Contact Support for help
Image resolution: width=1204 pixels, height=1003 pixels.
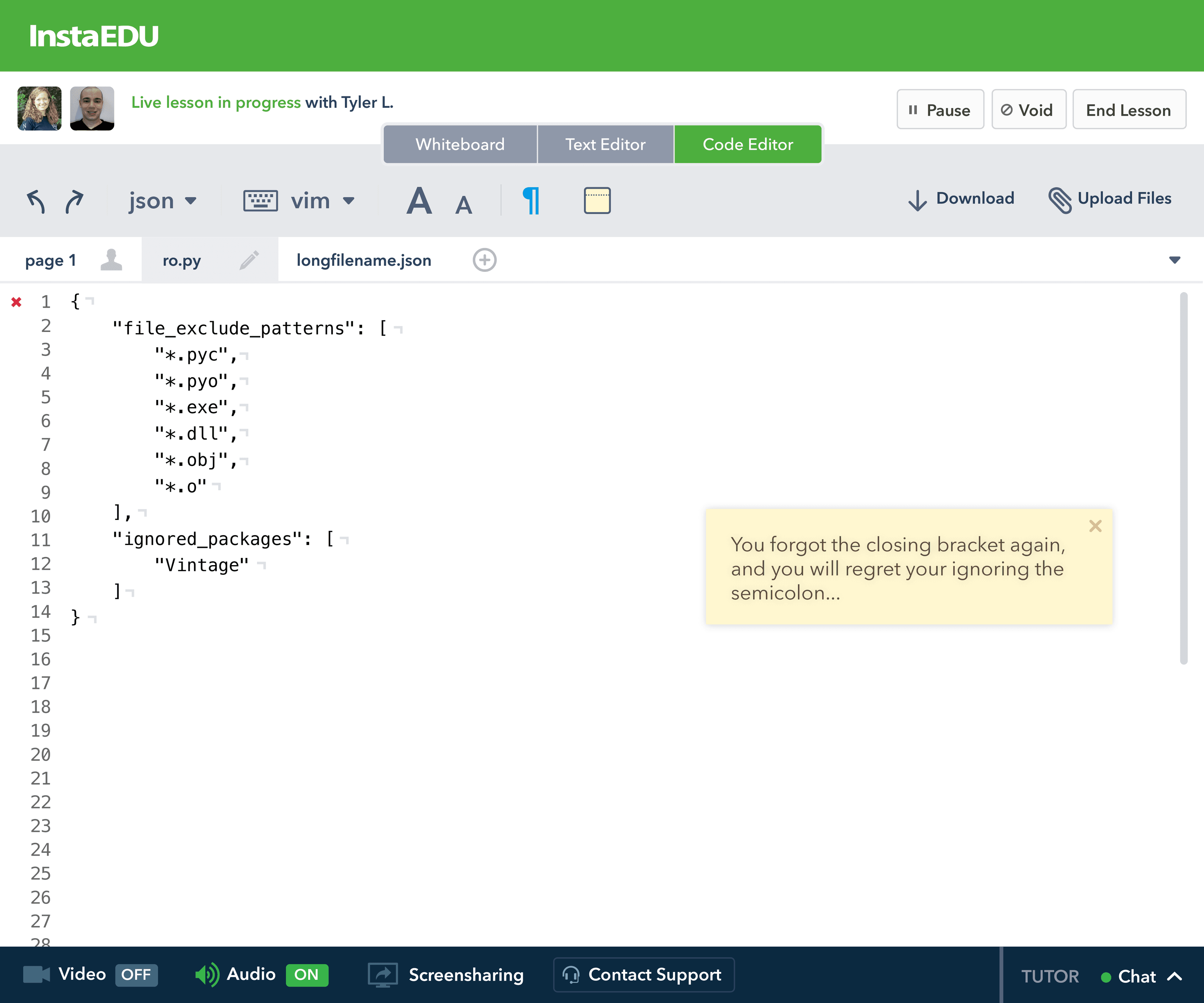(643, 974)
